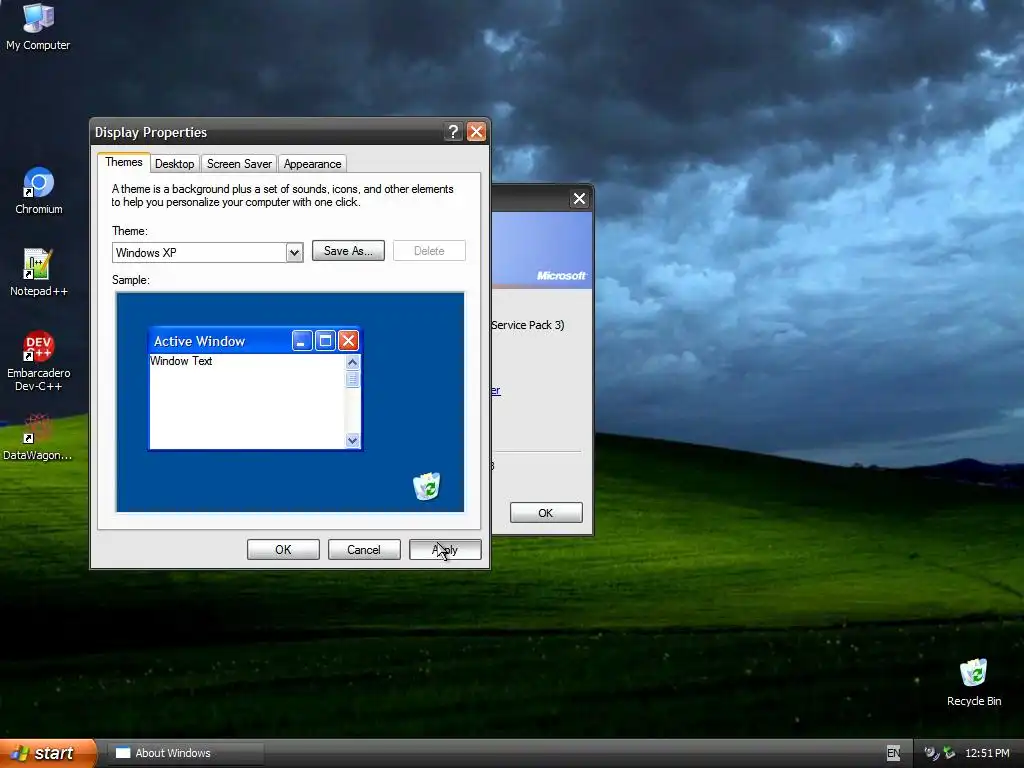This screenshot has height=768, width=1024.
Task: Select the Recycle Bin on the desktop
Action: (x=973, y=682)
